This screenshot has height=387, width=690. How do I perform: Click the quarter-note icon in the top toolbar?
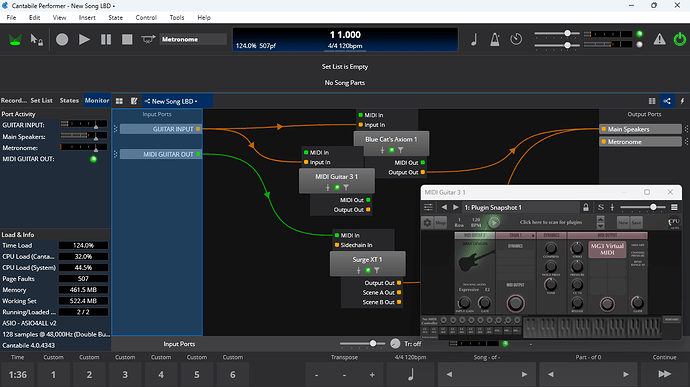pyautogui.click(x=474, y=40)
